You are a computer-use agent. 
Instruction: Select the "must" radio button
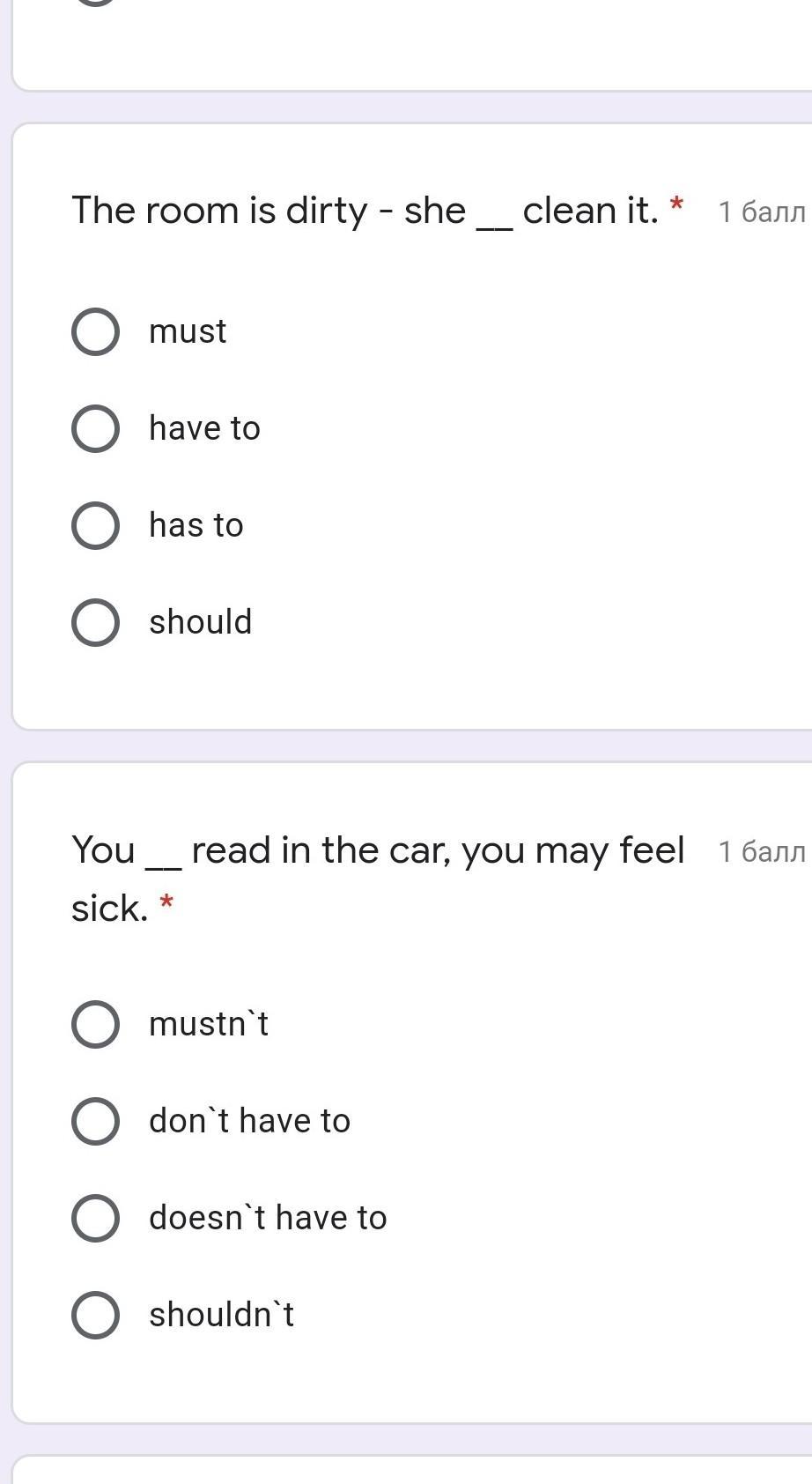click(x=95, y=332)
